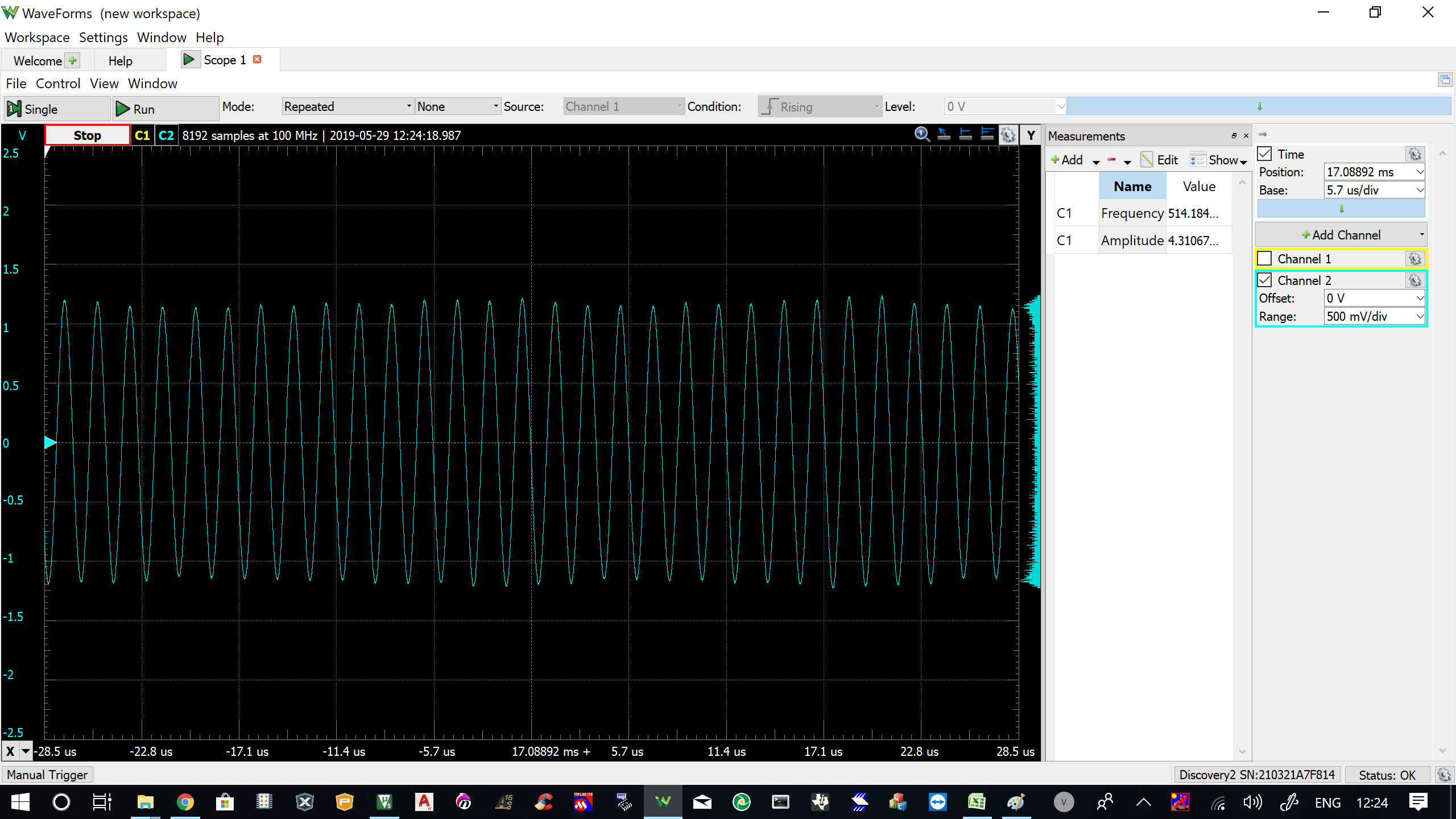Open the Windows Start menu
1456x819 pixels.
click(20, 803)
